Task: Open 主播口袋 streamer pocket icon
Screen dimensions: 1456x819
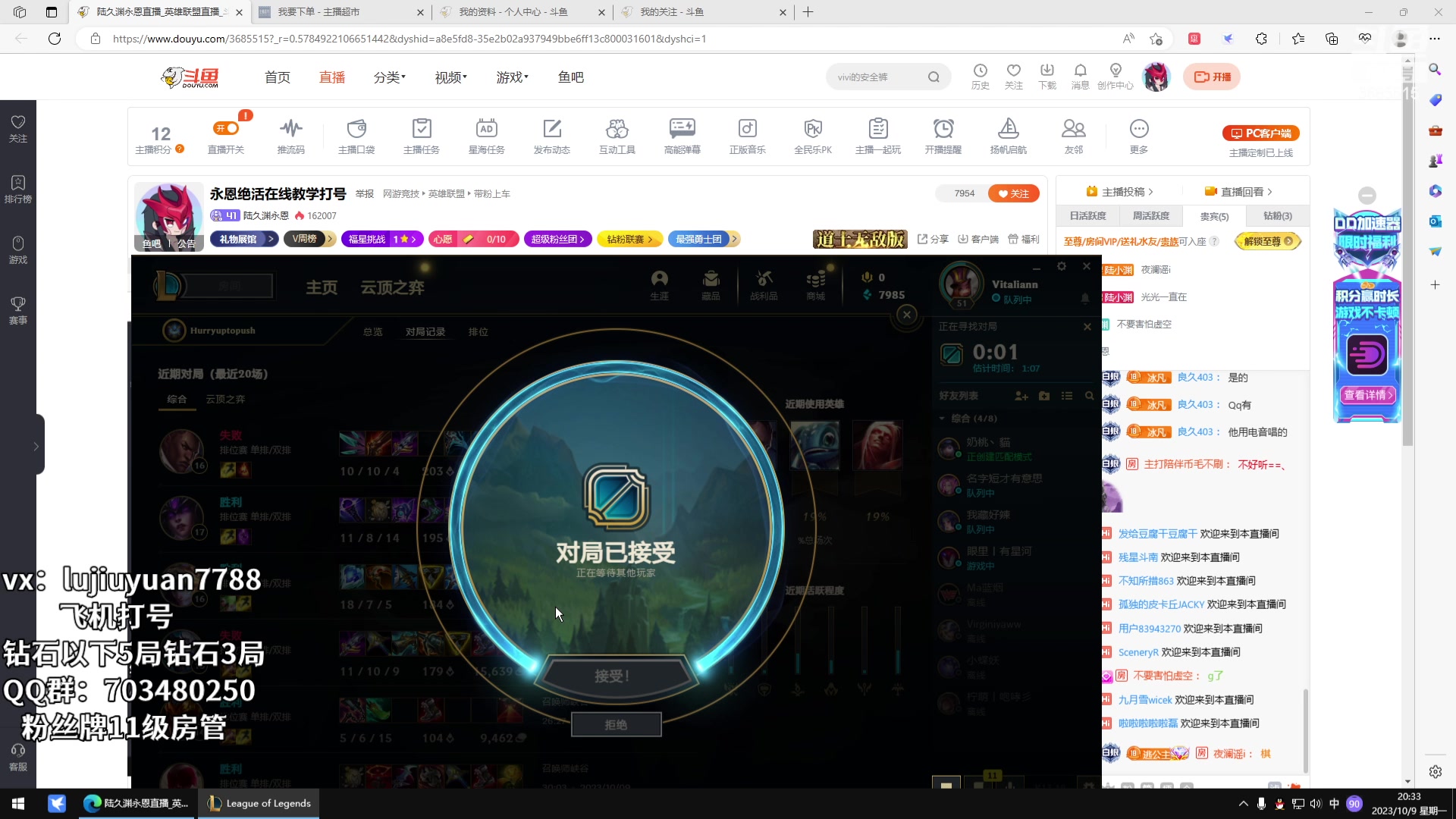Action: [x=356, y=136]
